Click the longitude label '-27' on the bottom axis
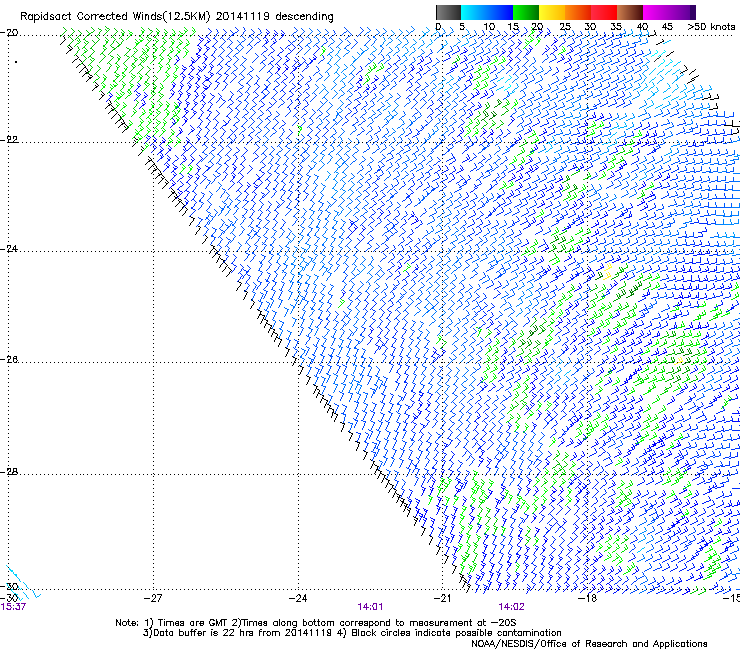Image resolution: width=740 pixels, height=650 pixels. pos(153,598)
